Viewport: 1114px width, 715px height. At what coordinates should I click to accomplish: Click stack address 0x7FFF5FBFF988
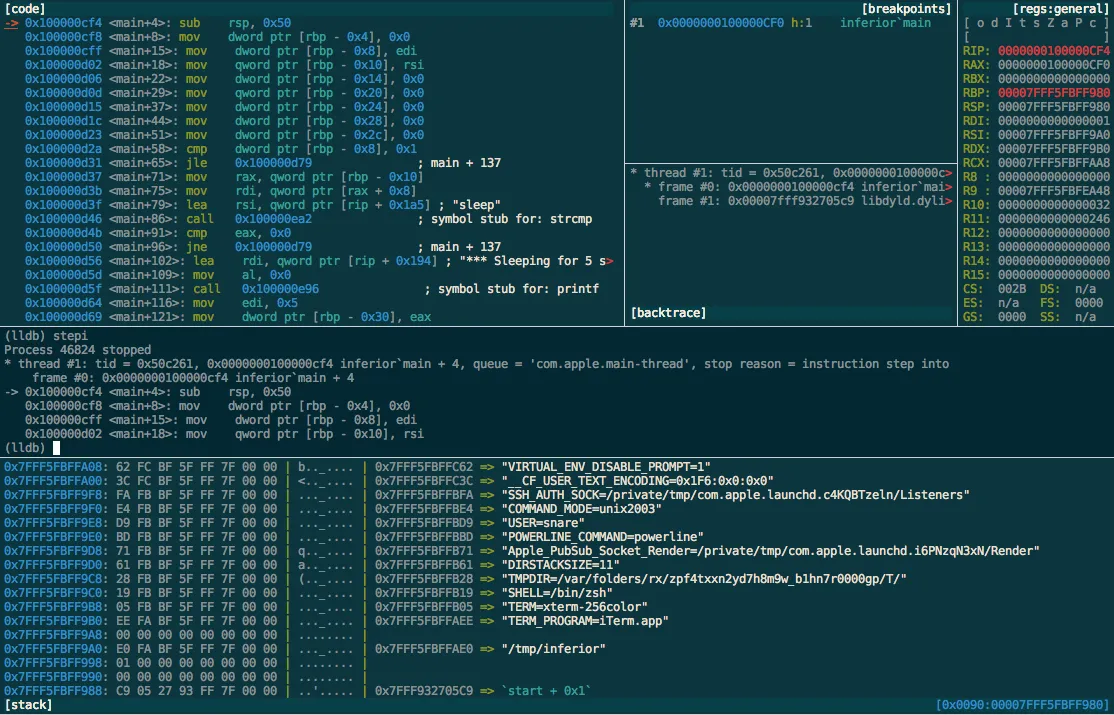(x=56, y=690)
